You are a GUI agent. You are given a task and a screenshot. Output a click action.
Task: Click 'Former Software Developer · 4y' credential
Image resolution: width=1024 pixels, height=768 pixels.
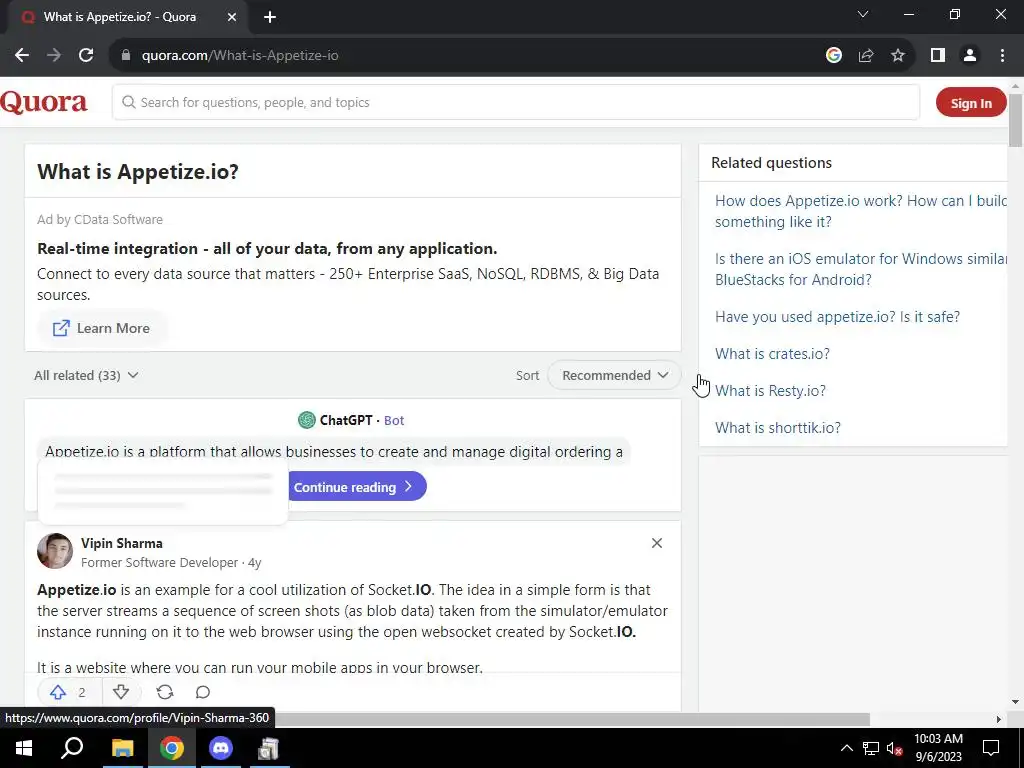171,562
